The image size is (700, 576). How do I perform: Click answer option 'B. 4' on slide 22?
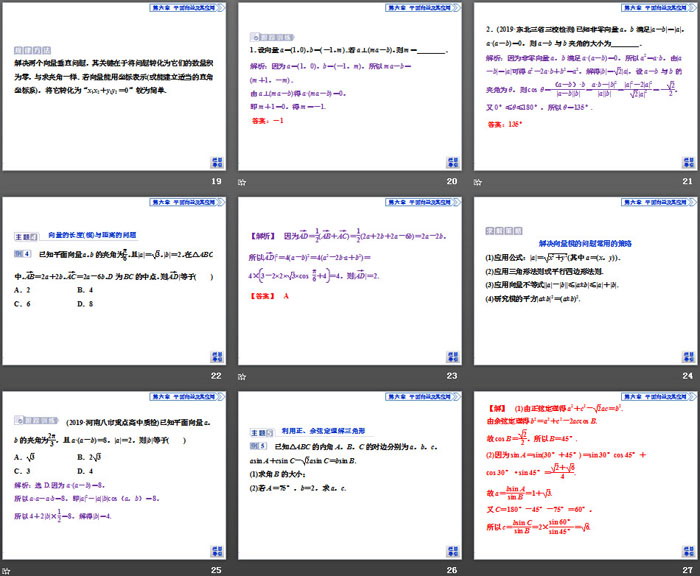point(85,290)
